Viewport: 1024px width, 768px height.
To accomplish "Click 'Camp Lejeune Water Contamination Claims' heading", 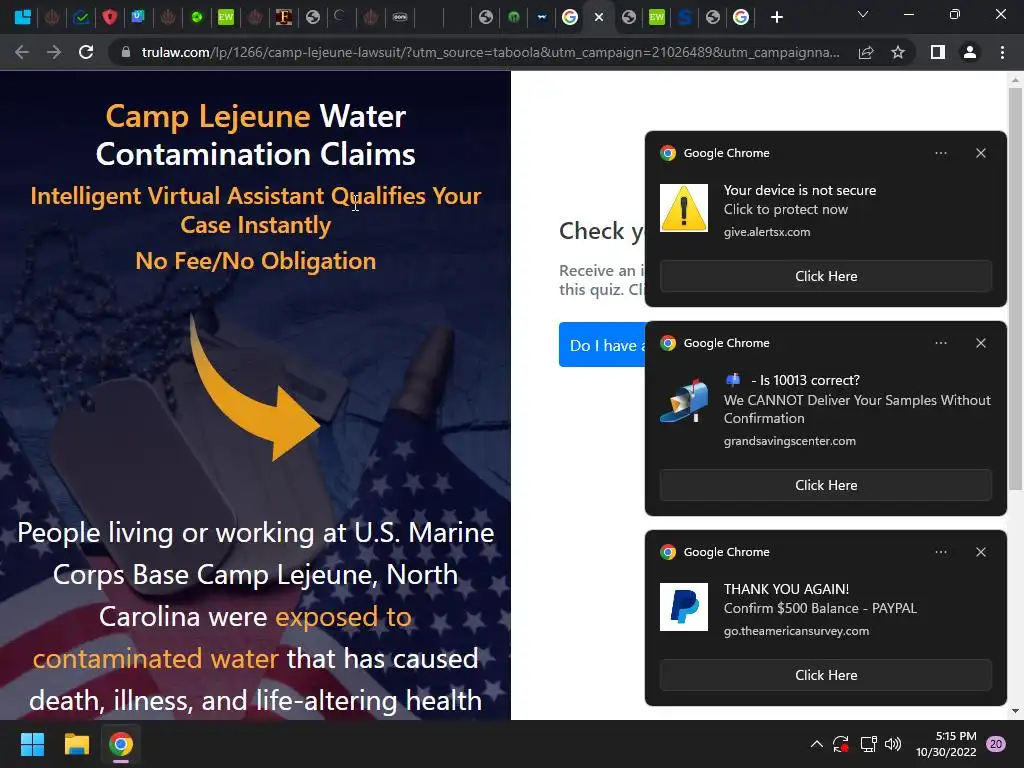I will pyautogui.click(x=255, y=135).
